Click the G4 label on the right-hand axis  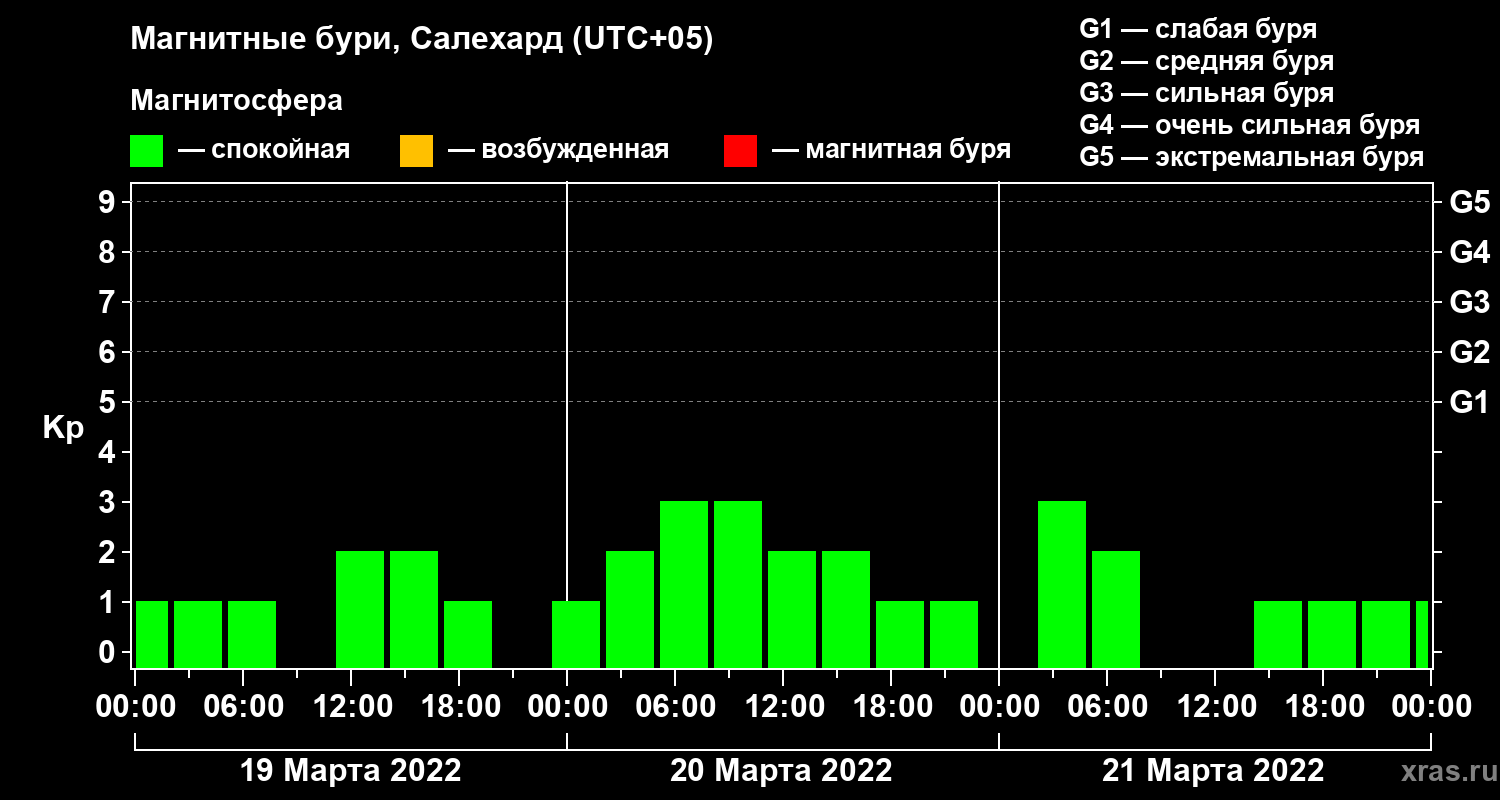1469,252
